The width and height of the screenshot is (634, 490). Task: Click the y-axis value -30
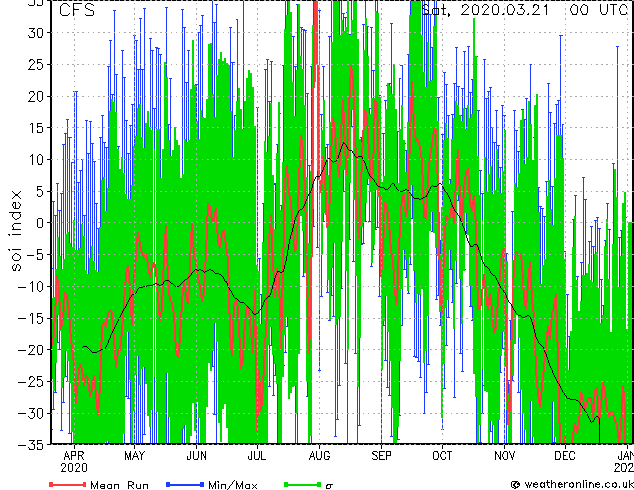tap(31, 413)
